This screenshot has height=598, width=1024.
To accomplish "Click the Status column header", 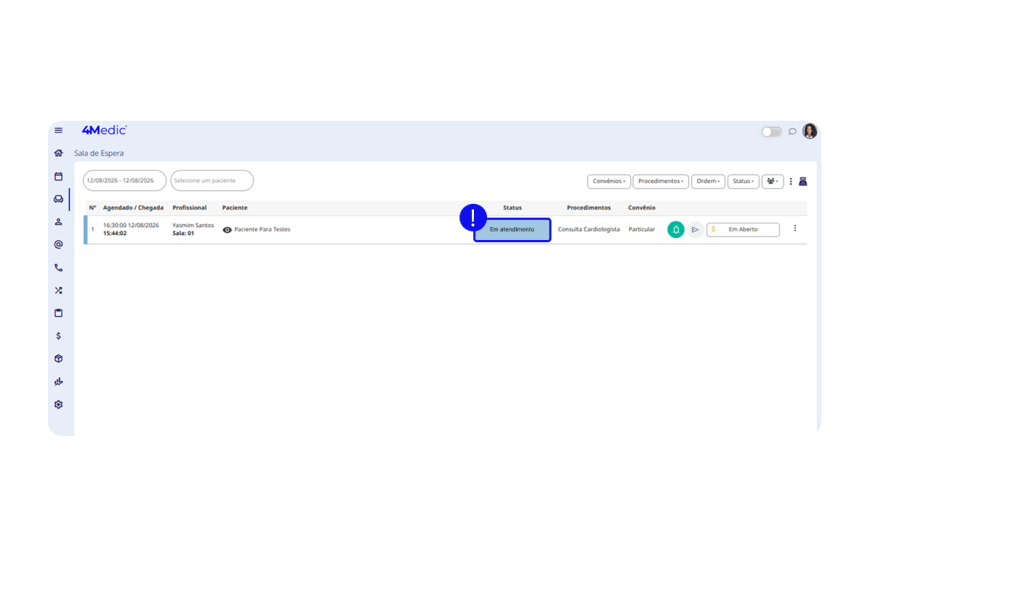I will [512, 208].
